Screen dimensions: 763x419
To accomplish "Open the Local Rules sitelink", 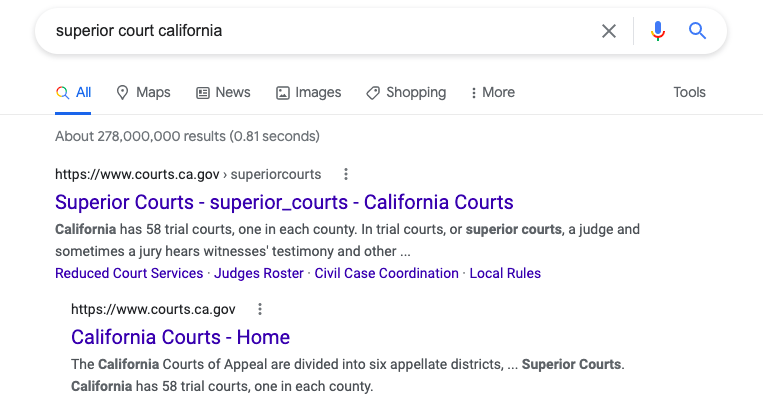I will (505, 273).
